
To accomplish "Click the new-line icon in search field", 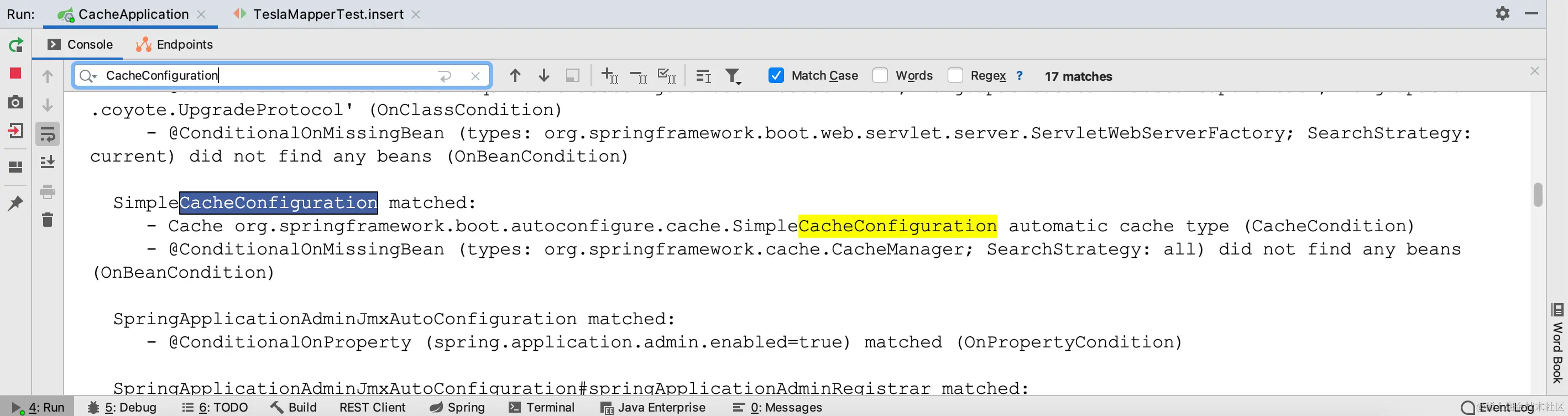I will click(445, 76).
